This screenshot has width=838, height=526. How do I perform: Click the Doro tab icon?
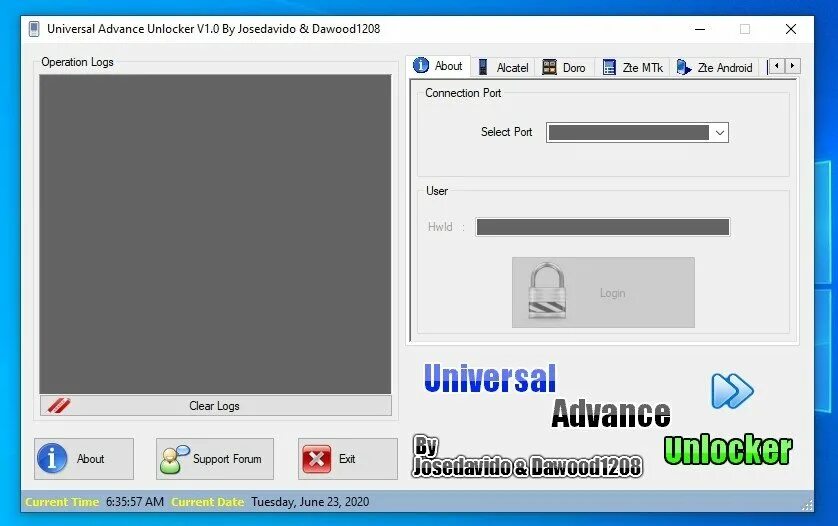tap(549, 67)
